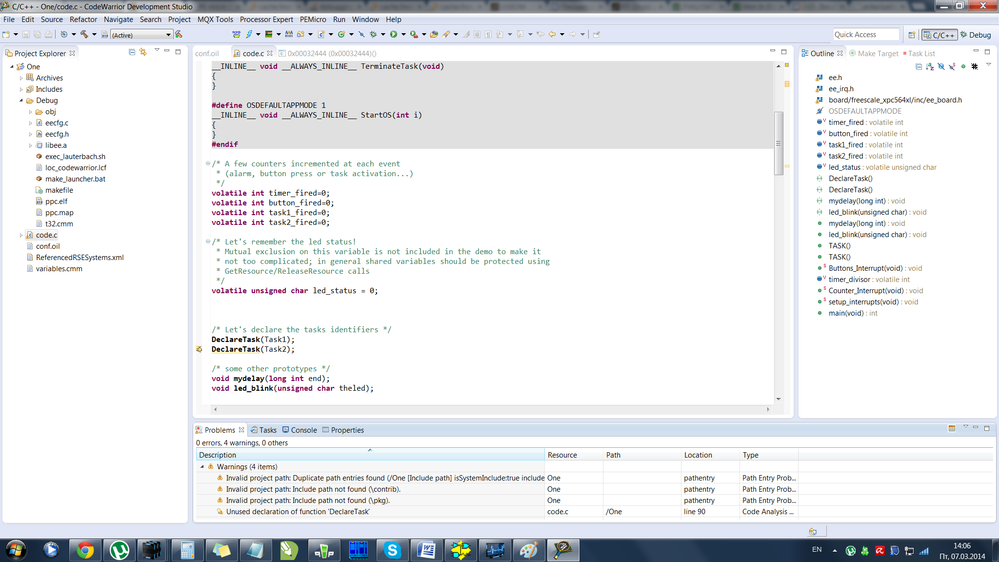The image size is (999, 562).
Task: Open the Properties tab
Action: (x=343, y=430)
